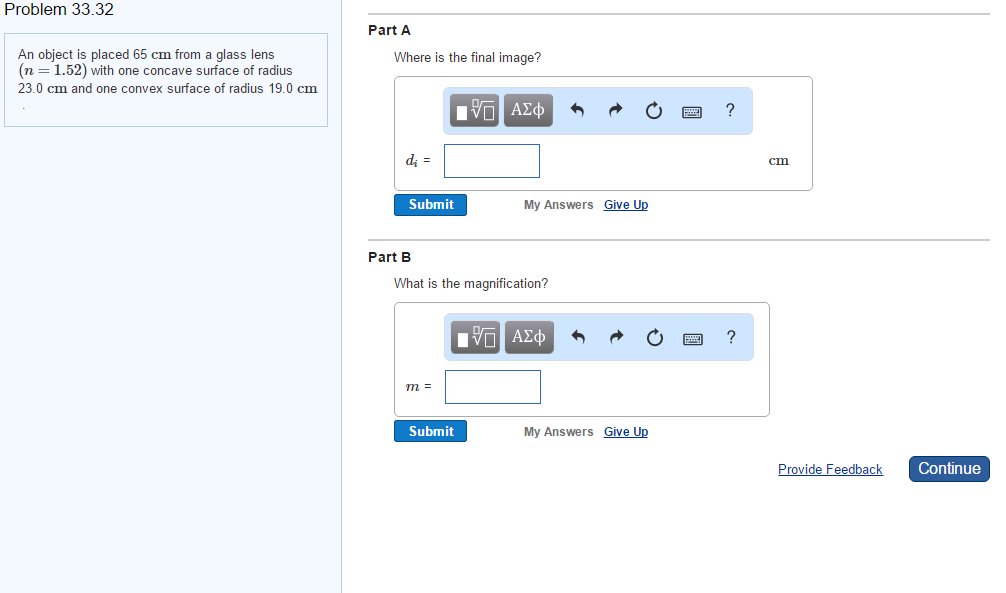The width and height of the screenshot is (1006, 593).
Task: Click the undo arrow in Part B
Action: (x=577, y=338)
